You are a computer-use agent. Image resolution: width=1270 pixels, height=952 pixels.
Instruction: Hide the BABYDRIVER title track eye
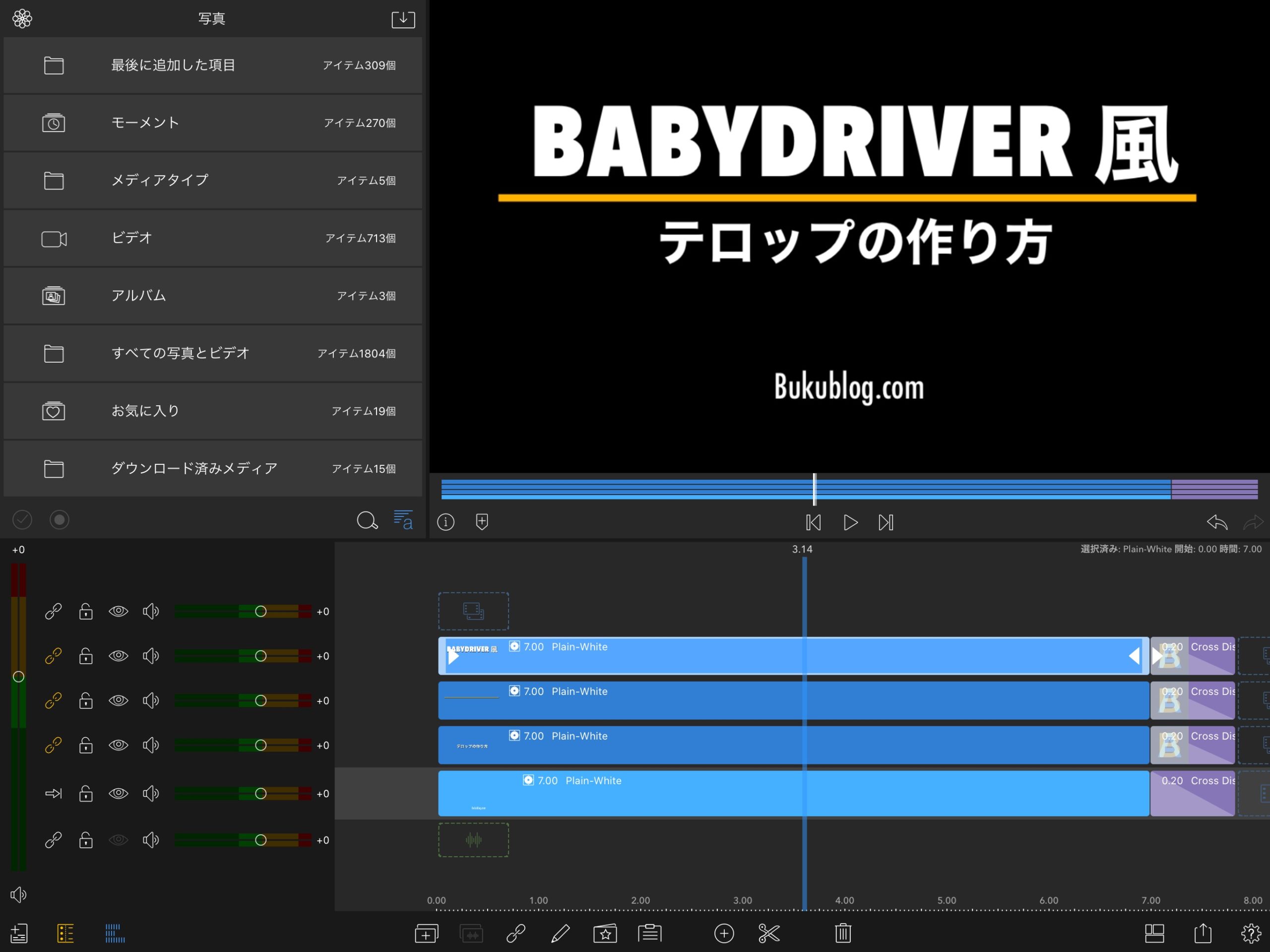coord(118,656)
